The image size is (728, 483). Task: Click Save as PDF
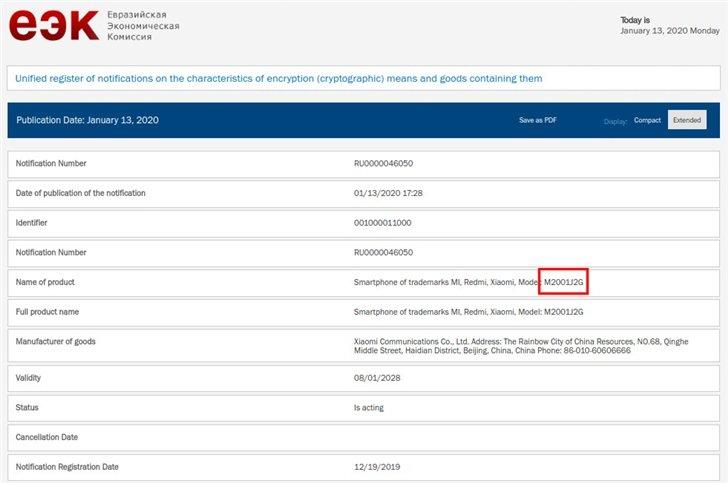pyautogui.click(x=538, y=120)
